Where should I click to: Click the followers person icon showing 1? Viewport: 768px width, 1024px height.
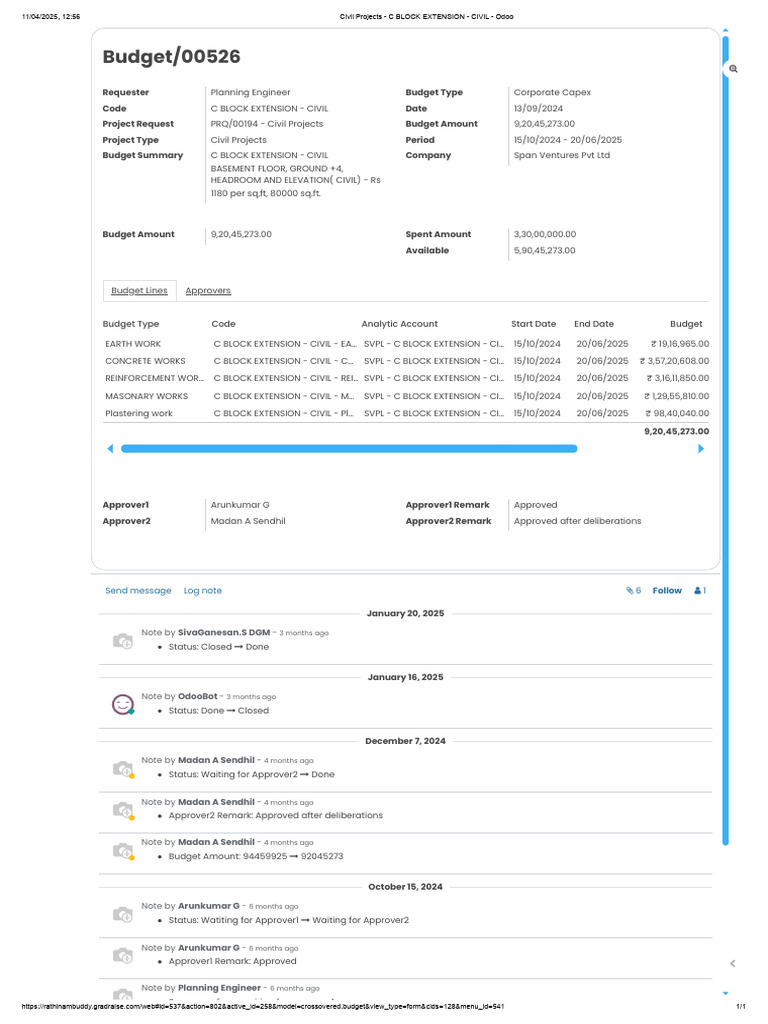point(700,590)
